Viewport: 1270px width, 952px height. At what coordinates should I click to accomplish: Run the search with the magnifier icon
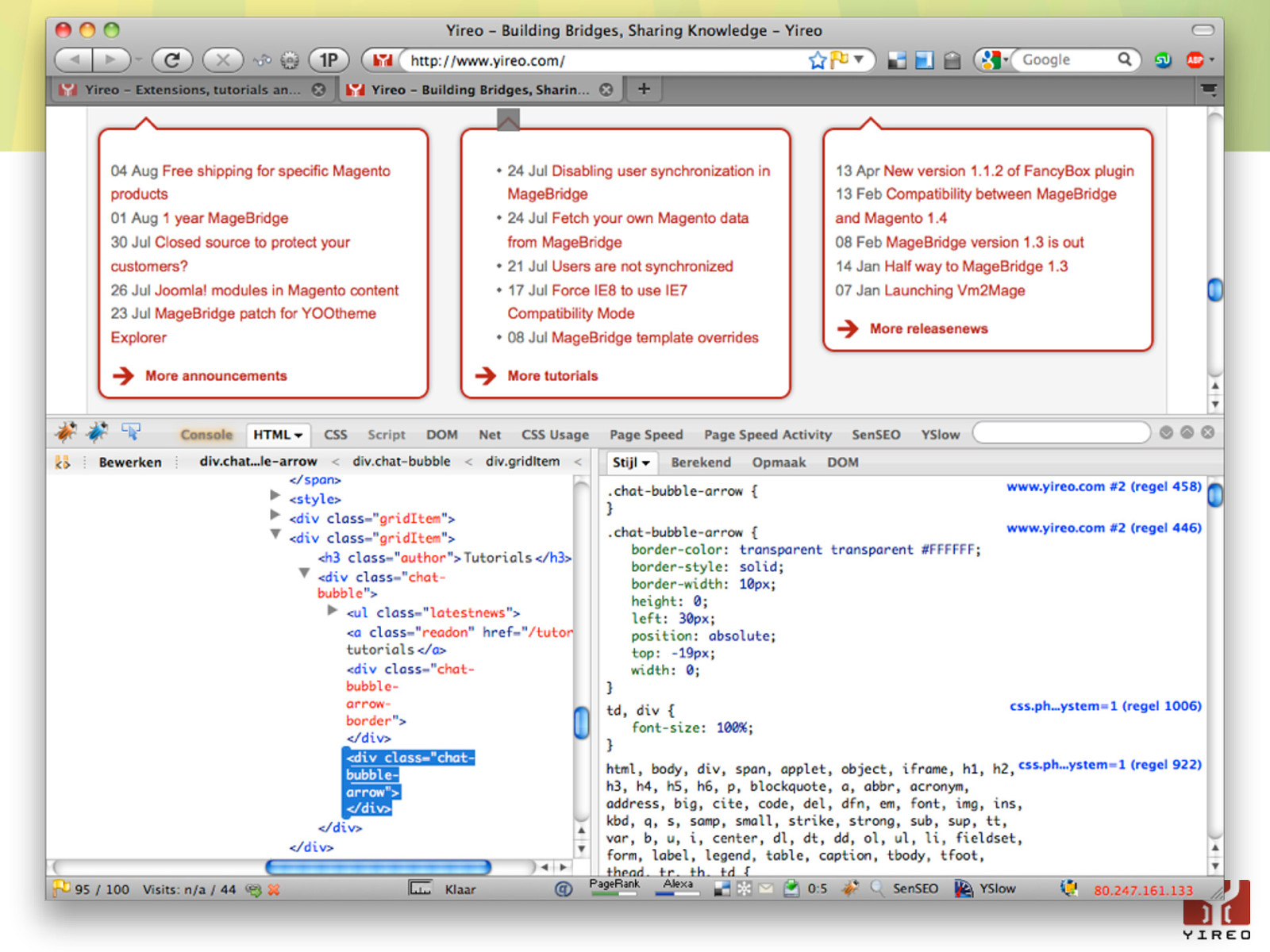(1125, 59)
